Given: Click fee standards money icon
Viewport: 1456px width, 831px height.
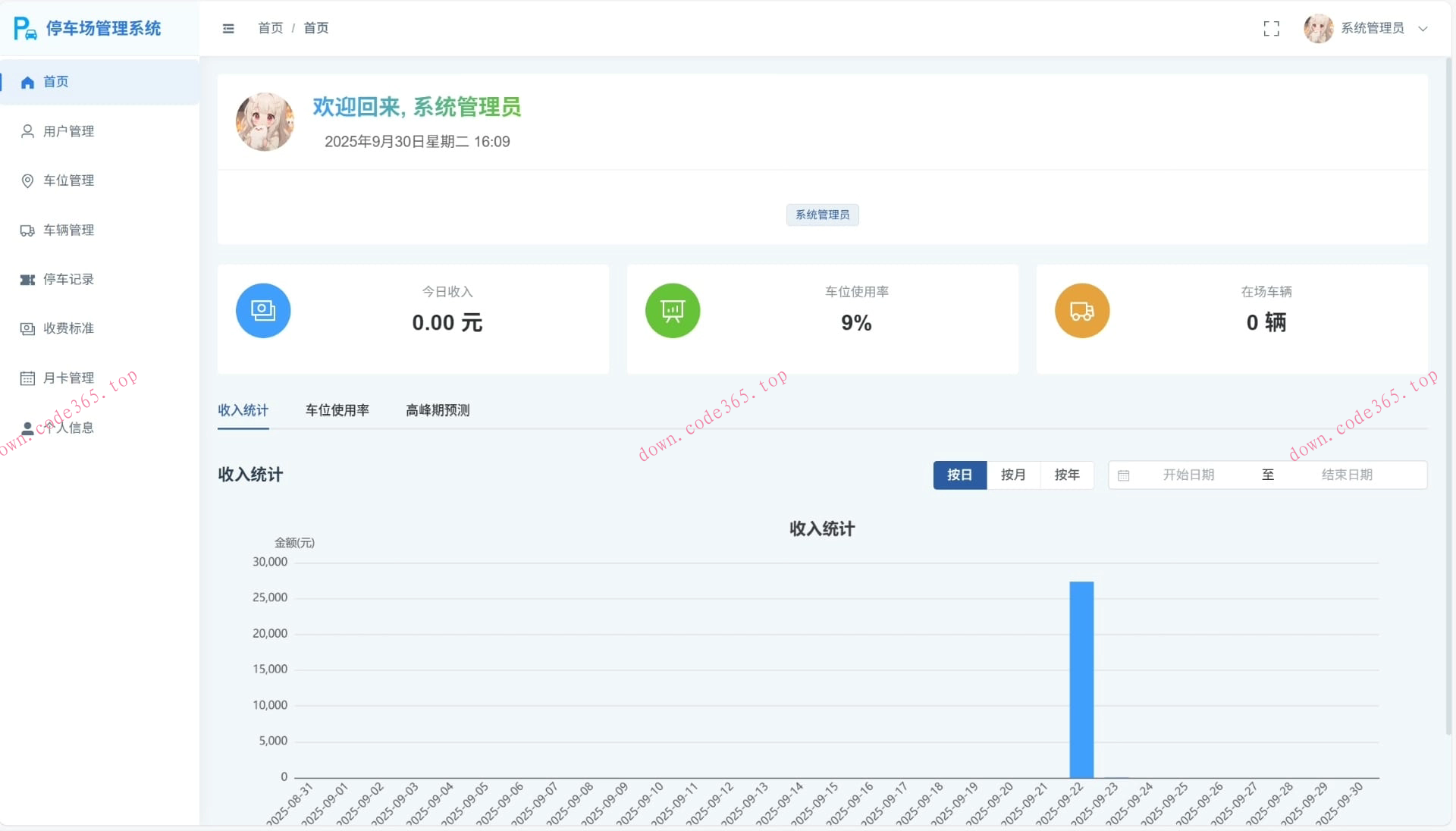Looking at the screenshot, I should (27, 329).
